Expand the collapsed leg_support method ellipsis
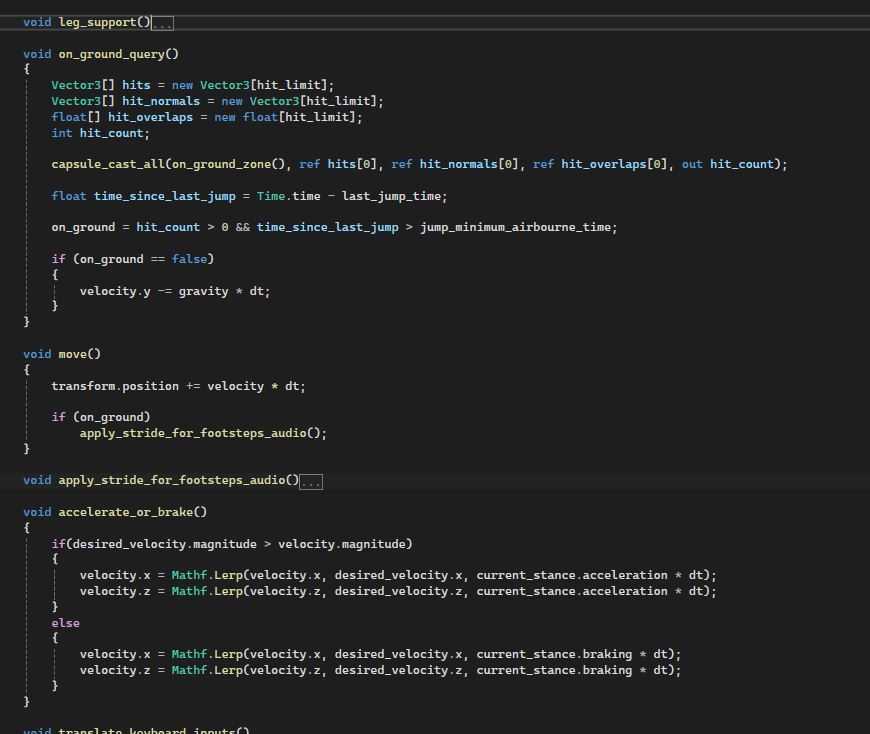The width and height of the screenshot is (870, 734). point(162,23)
